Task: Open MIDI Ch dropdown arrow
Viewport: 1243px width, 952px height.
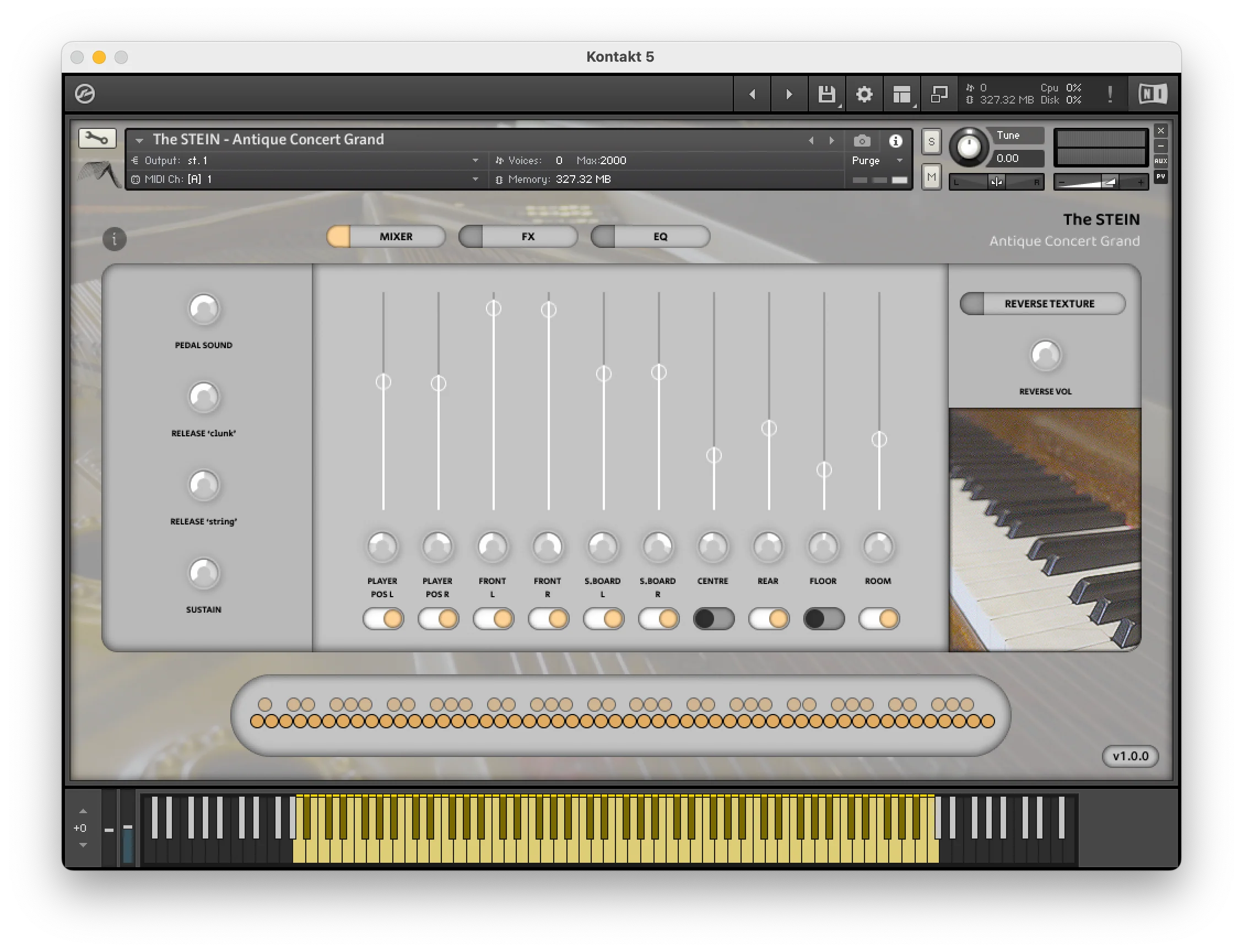Action: [475, 179]
